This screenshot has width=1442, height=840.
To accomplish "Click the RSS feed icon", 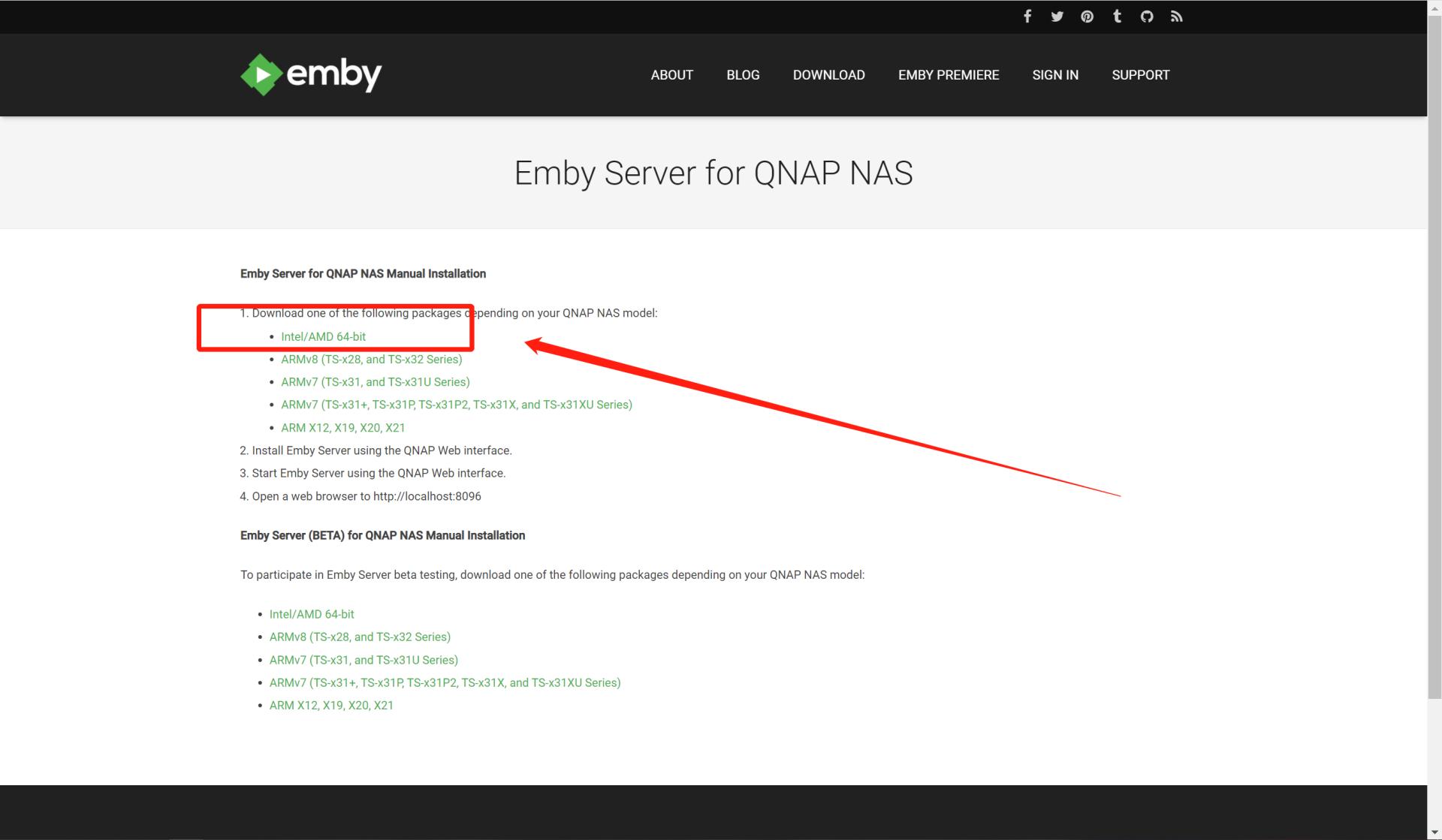I will click(1176, 17).
